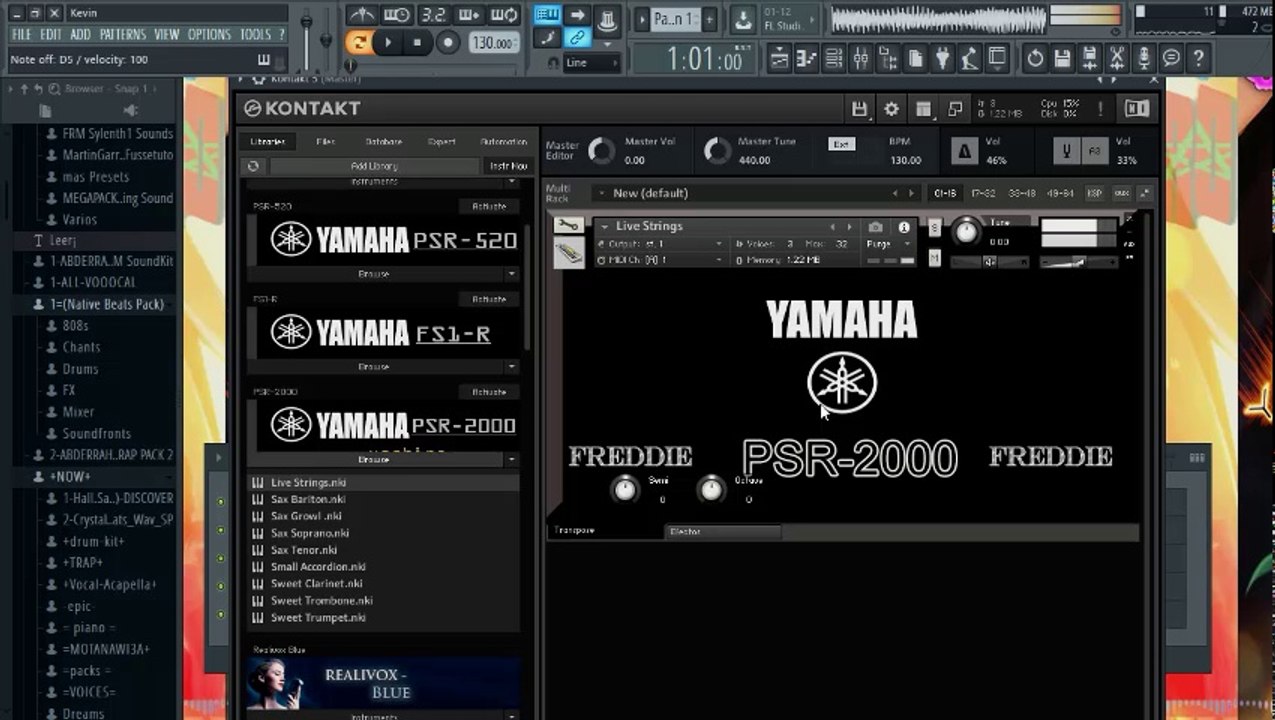Click the Native Instruments logo icon

tap(1136, 108)
